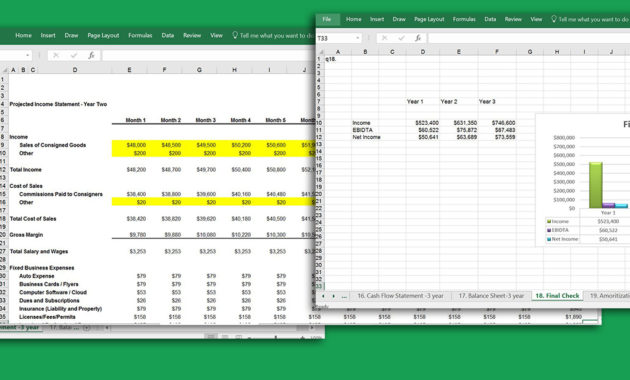Open View tab in right Excel window
Viewport: 630px width, 380px height.
[536, 19]
